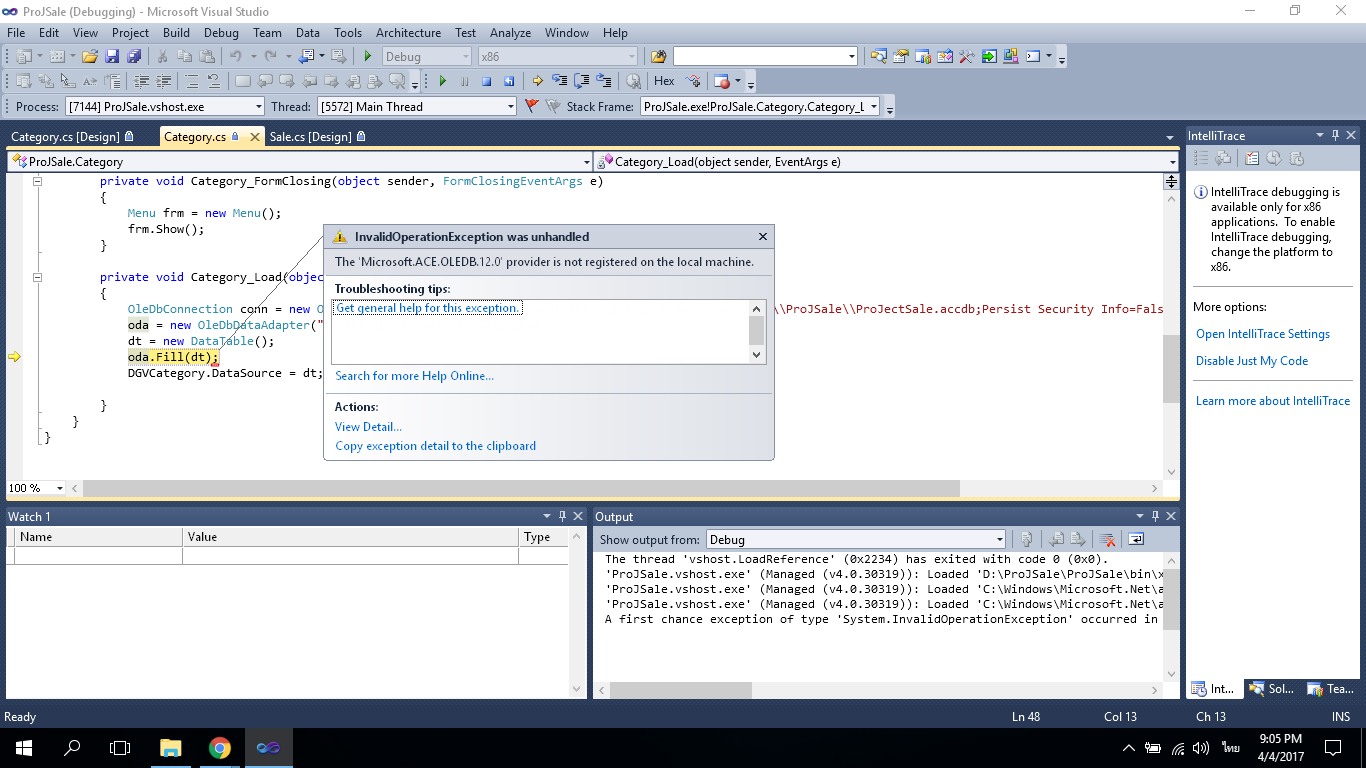
Task: Click the Step Over icon
Action: pyautogui.click(x=582, y=81)
